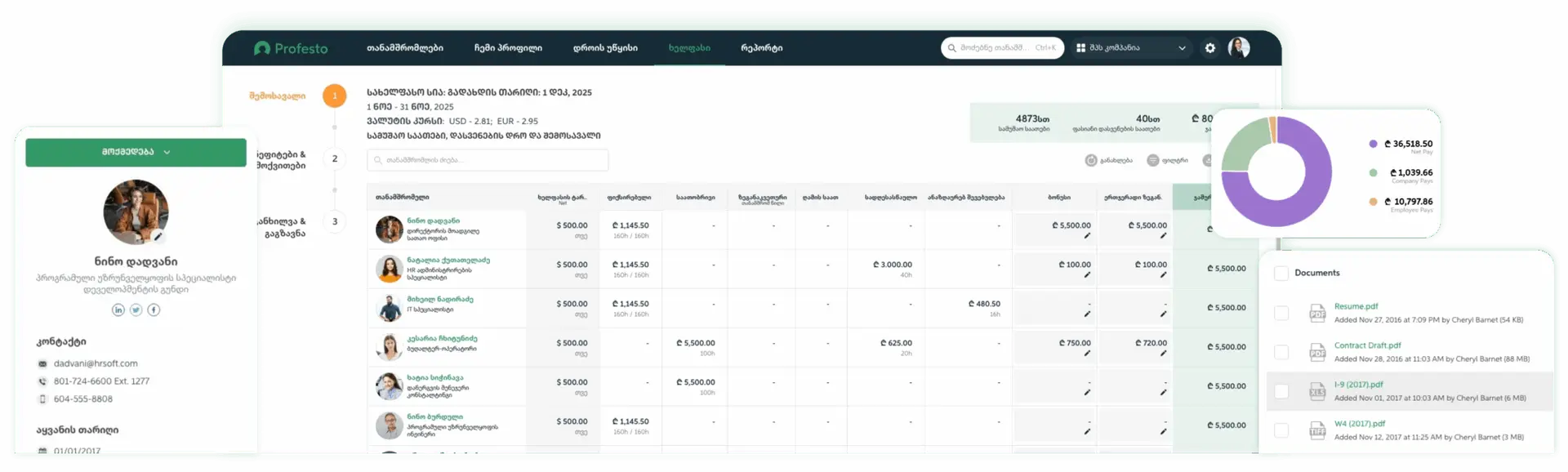Check the Resume.pdf checkbox
This screenshot has width=1568, height=472.
tap(1281, 313)
